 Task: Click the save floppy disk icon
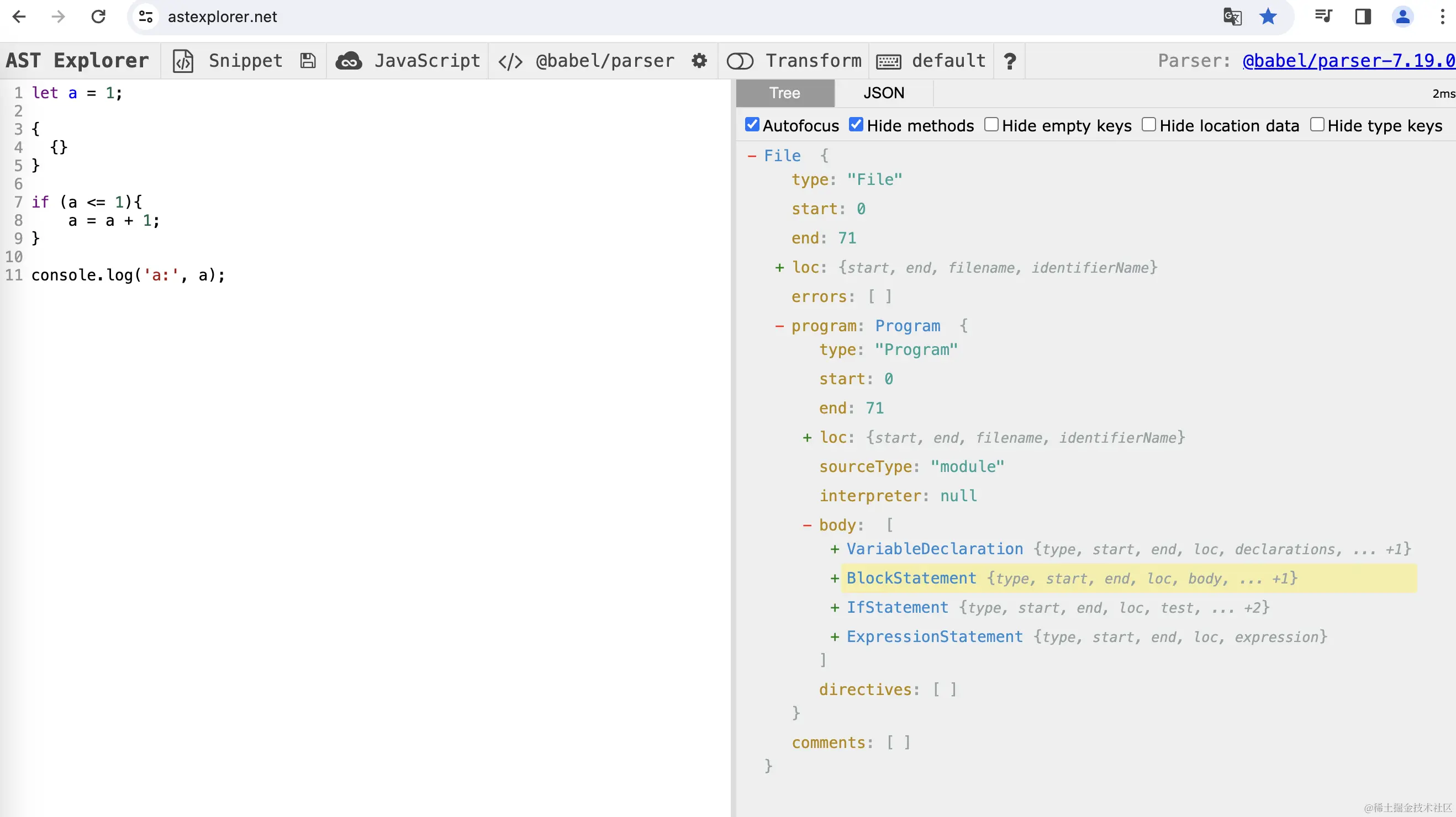[x=308, y=61]
